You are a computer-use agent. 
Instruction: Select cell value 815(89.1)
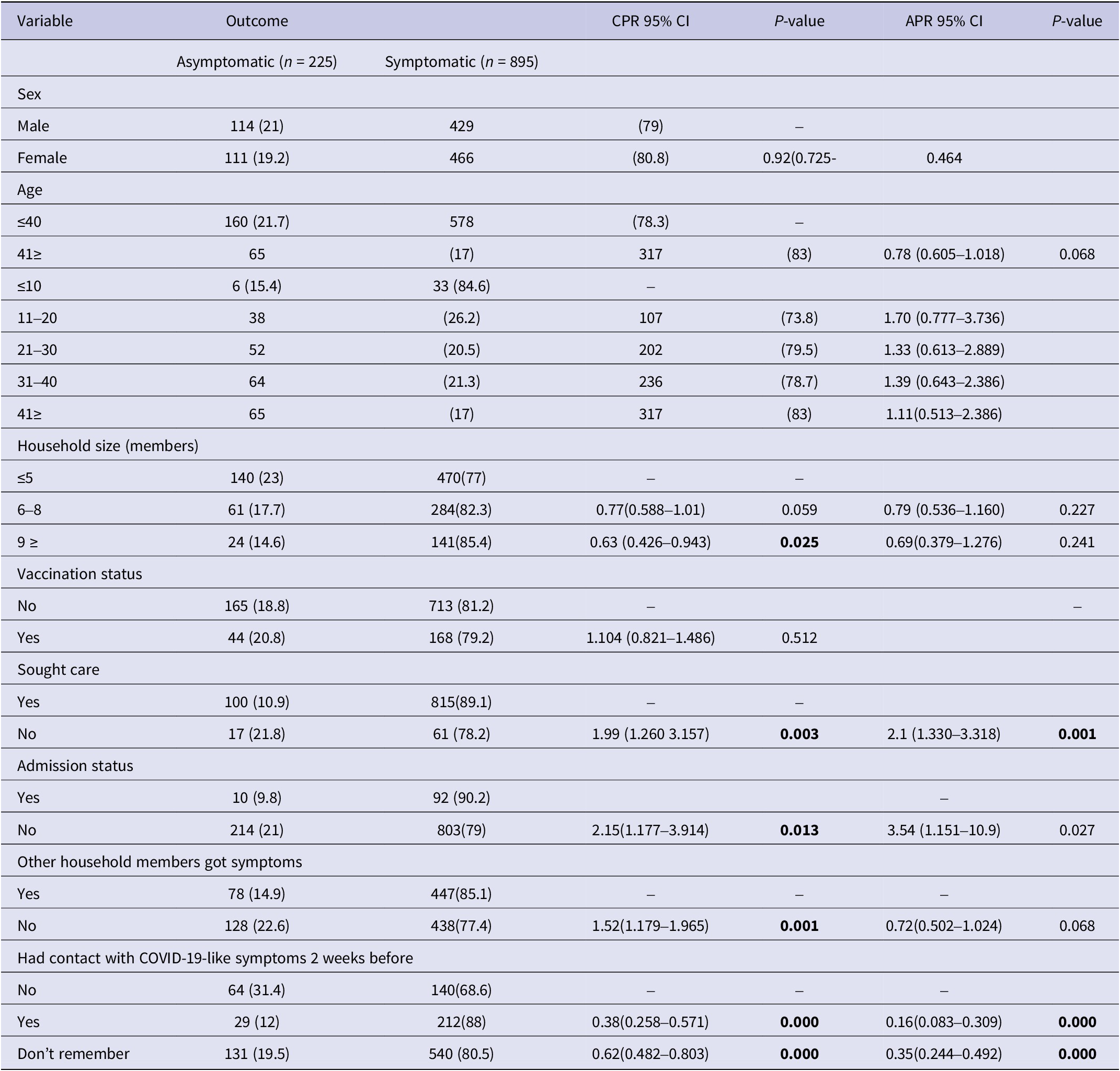tap(462, 701)
